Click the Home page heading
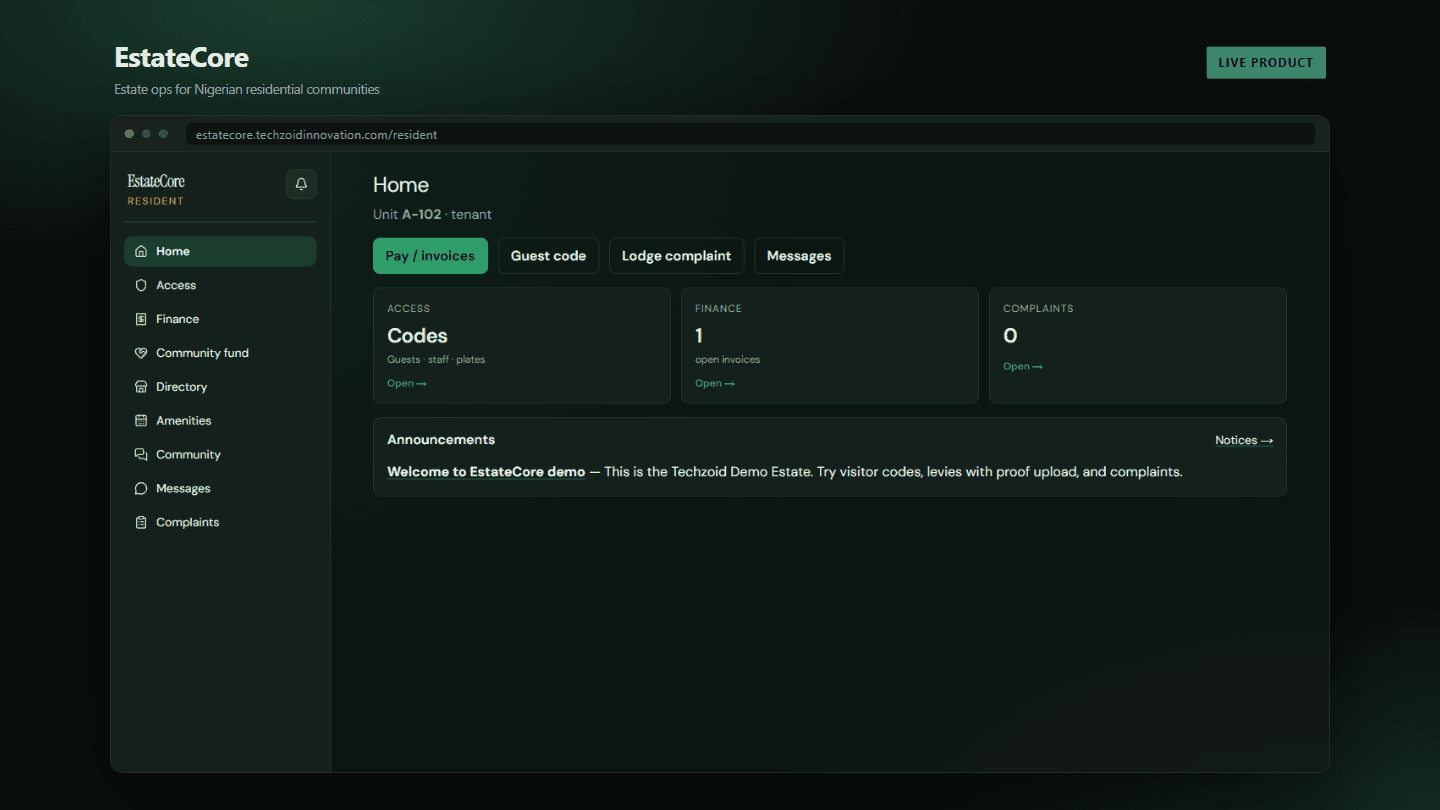 [x=401, y=185]
